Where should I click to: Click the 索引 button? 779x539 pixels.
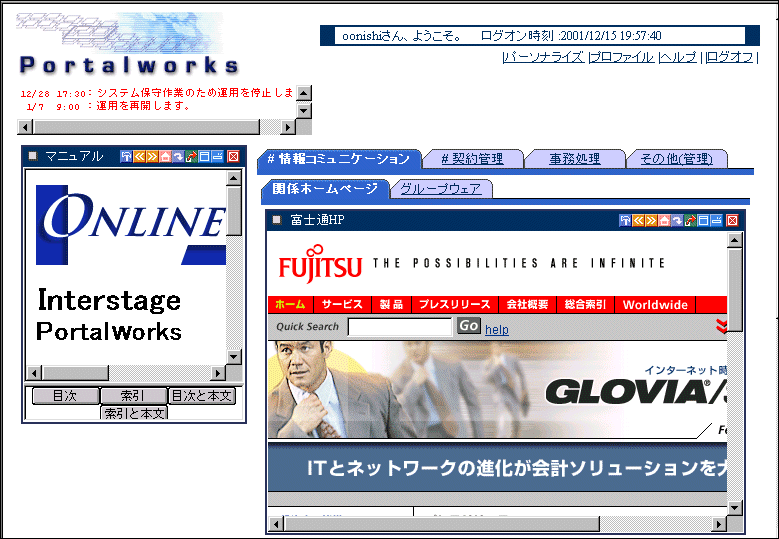click(x=133, y=396)
